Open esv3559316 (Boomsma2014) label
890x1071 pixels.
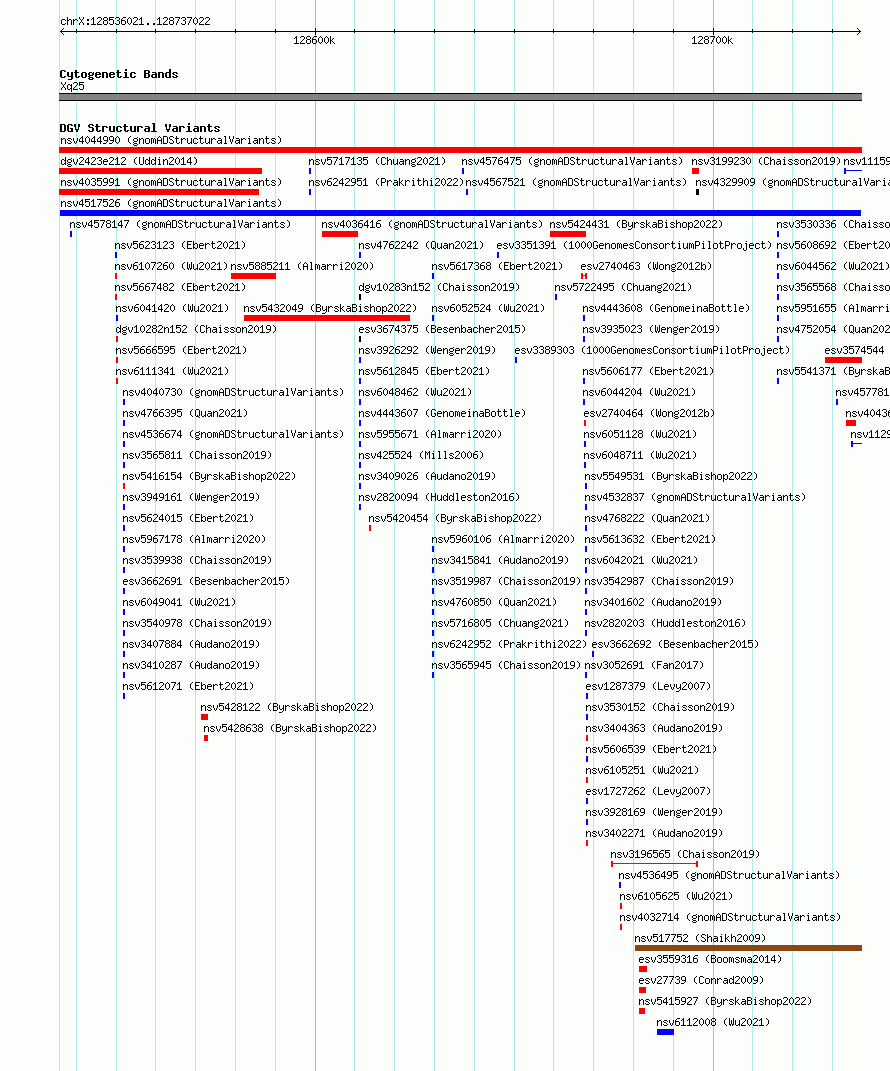point(710,960)
